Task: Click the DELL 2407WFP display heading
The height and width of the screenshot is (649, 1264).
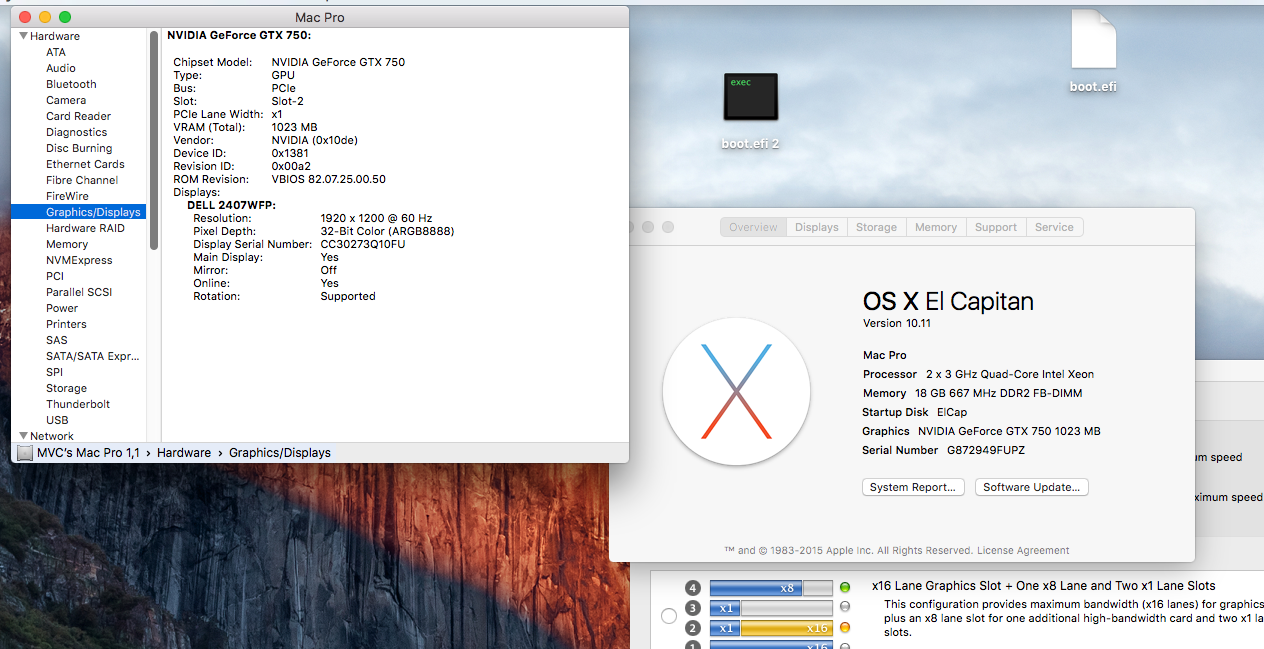Action: click(x=231, y=205)
